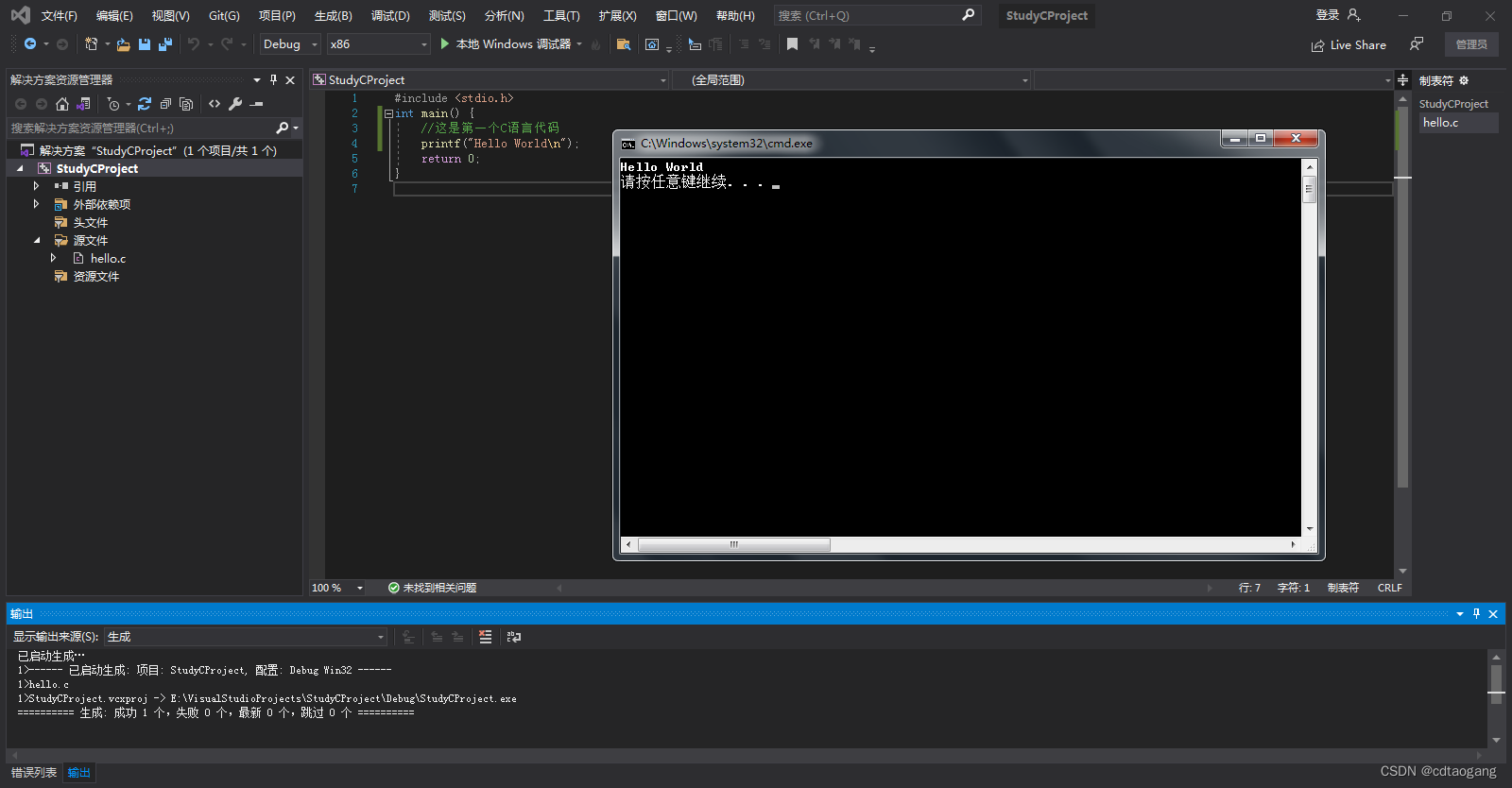Switch to the 输出 bottom tab
The image size is (1512, 788).
tap(79, 773)
